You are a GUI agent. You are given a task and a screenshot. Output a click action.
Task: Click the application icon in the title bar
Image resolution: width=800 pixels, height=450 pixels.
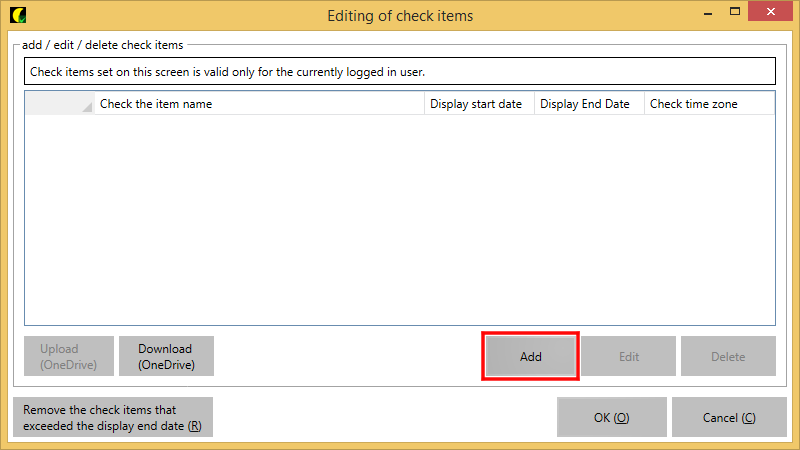(15, 15)
